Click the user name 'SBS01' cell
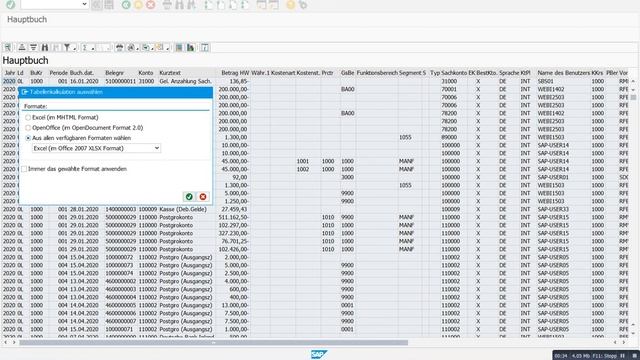640x360 pixels. tap(545, 81)
